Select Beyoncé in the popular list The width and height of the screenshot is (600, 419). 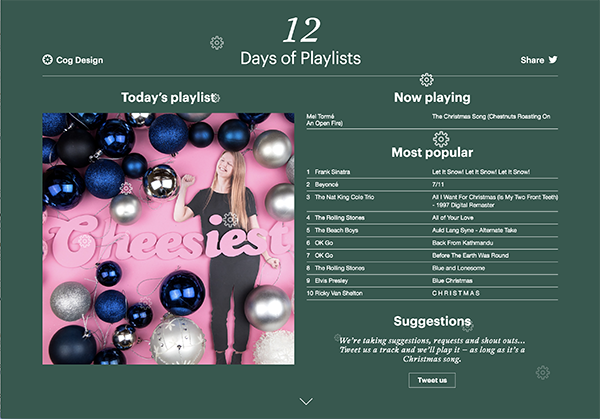326,184
